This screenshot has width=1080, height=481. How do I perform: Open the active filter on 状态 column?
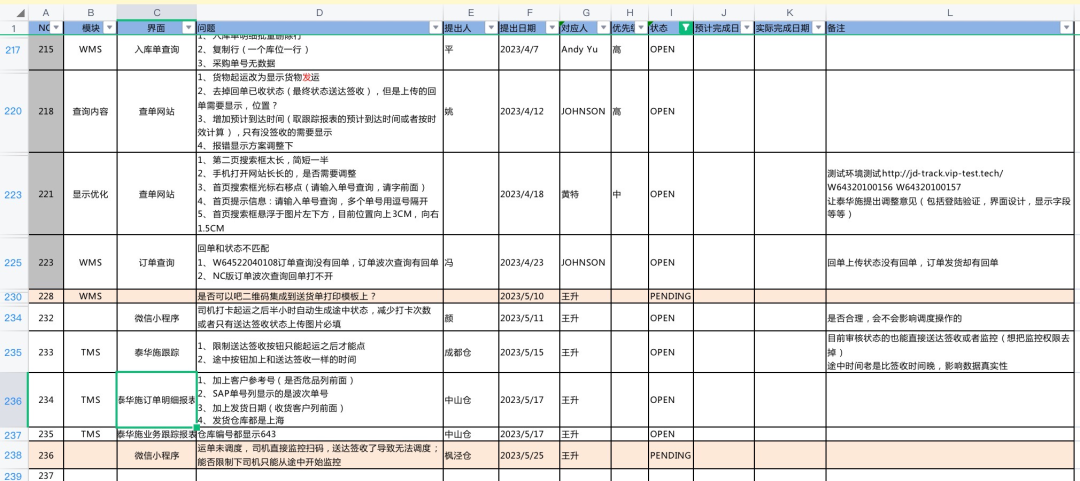684,28
